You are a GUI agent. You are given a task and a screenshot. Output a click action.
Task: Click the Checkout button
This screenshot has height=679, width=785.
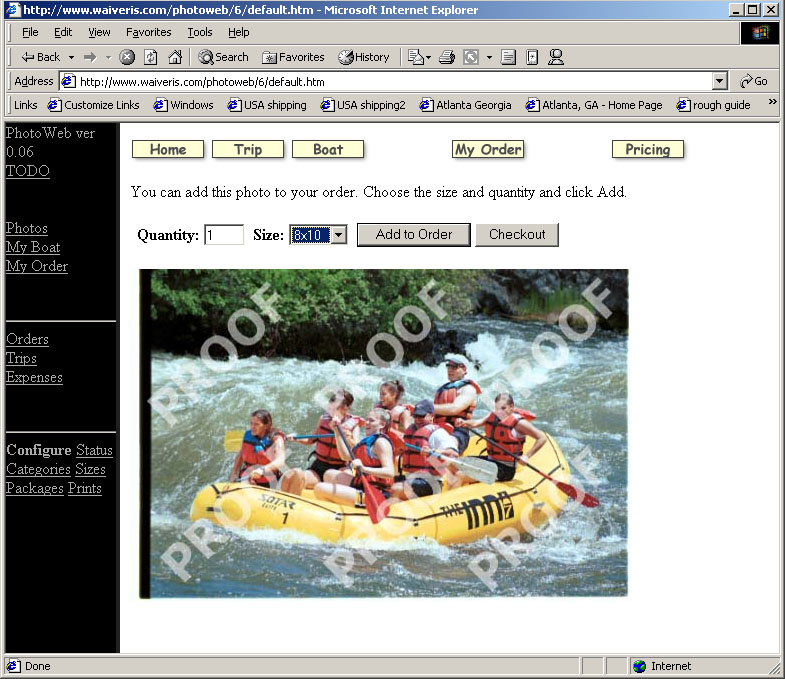[x=517, y=235]
